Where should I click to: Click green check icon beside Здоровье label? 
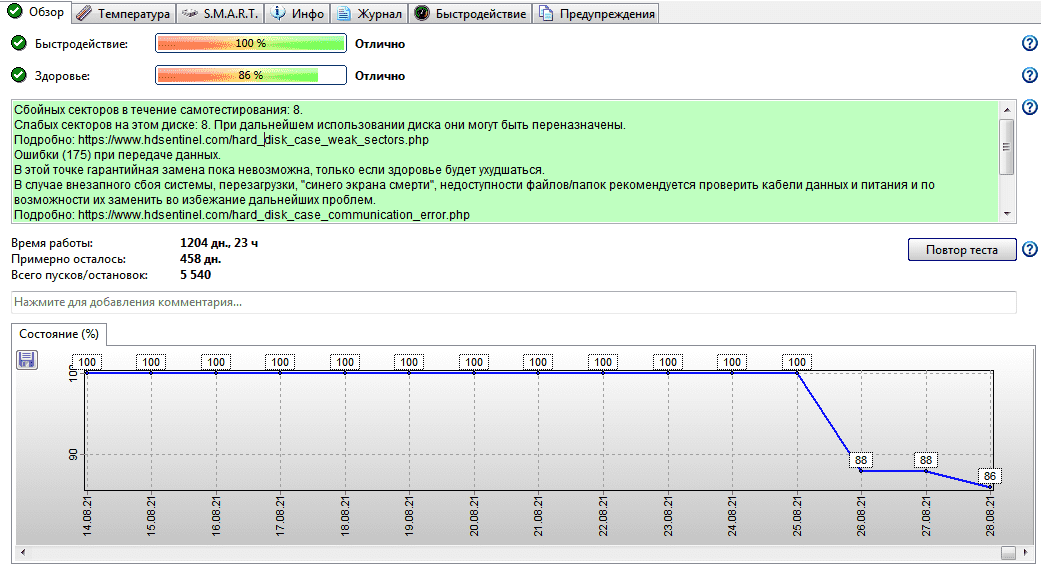(19, 75)
